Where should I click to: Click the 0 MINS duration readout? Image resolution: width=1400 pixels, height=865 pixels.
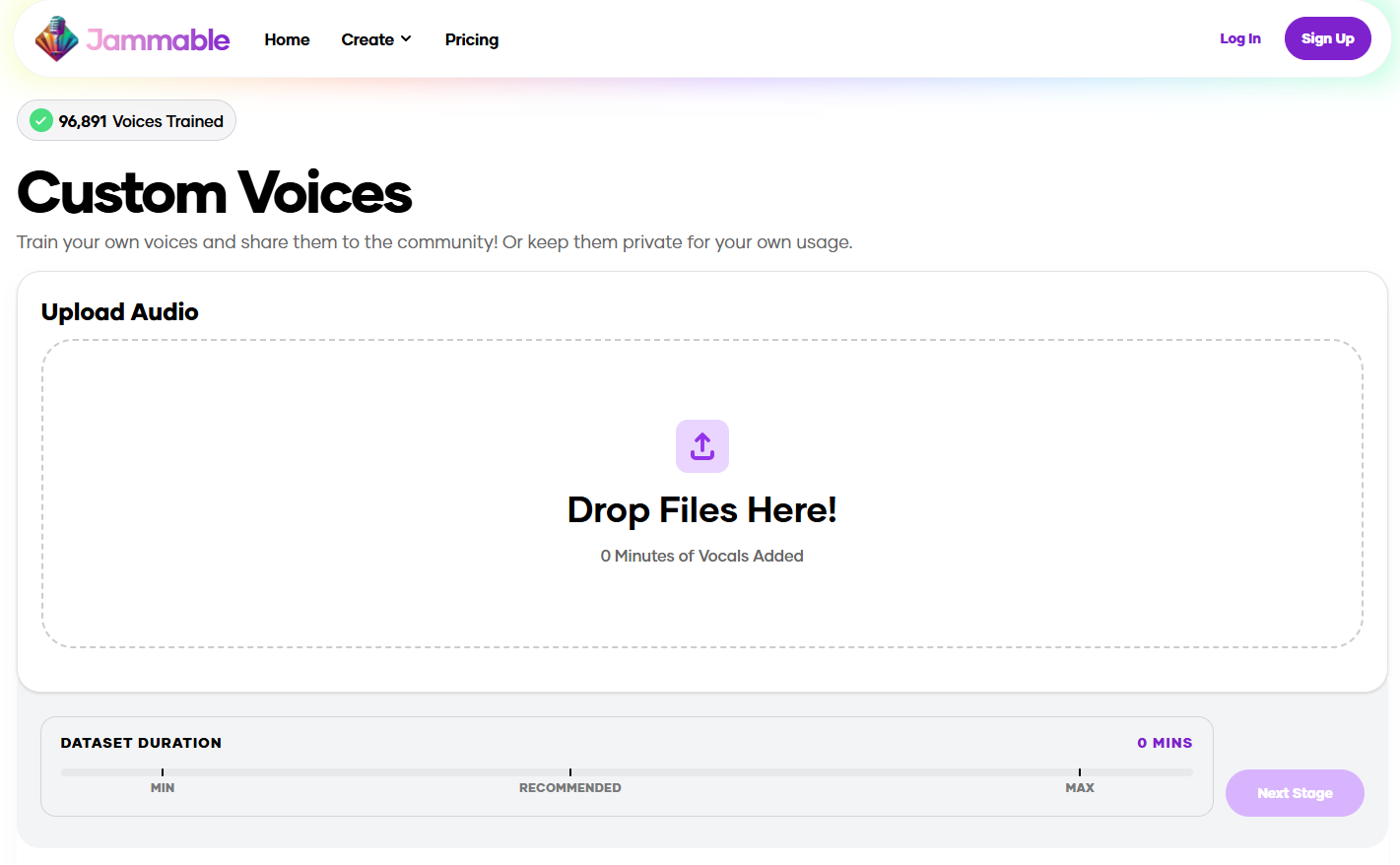[x=1165, y=743]
